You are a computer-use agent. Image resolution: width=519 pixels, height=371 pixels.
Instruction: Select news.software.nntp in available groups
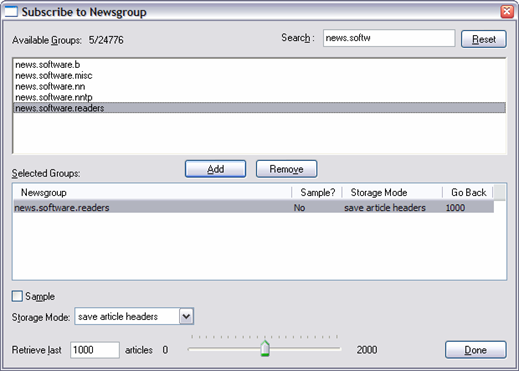[259, 97]
